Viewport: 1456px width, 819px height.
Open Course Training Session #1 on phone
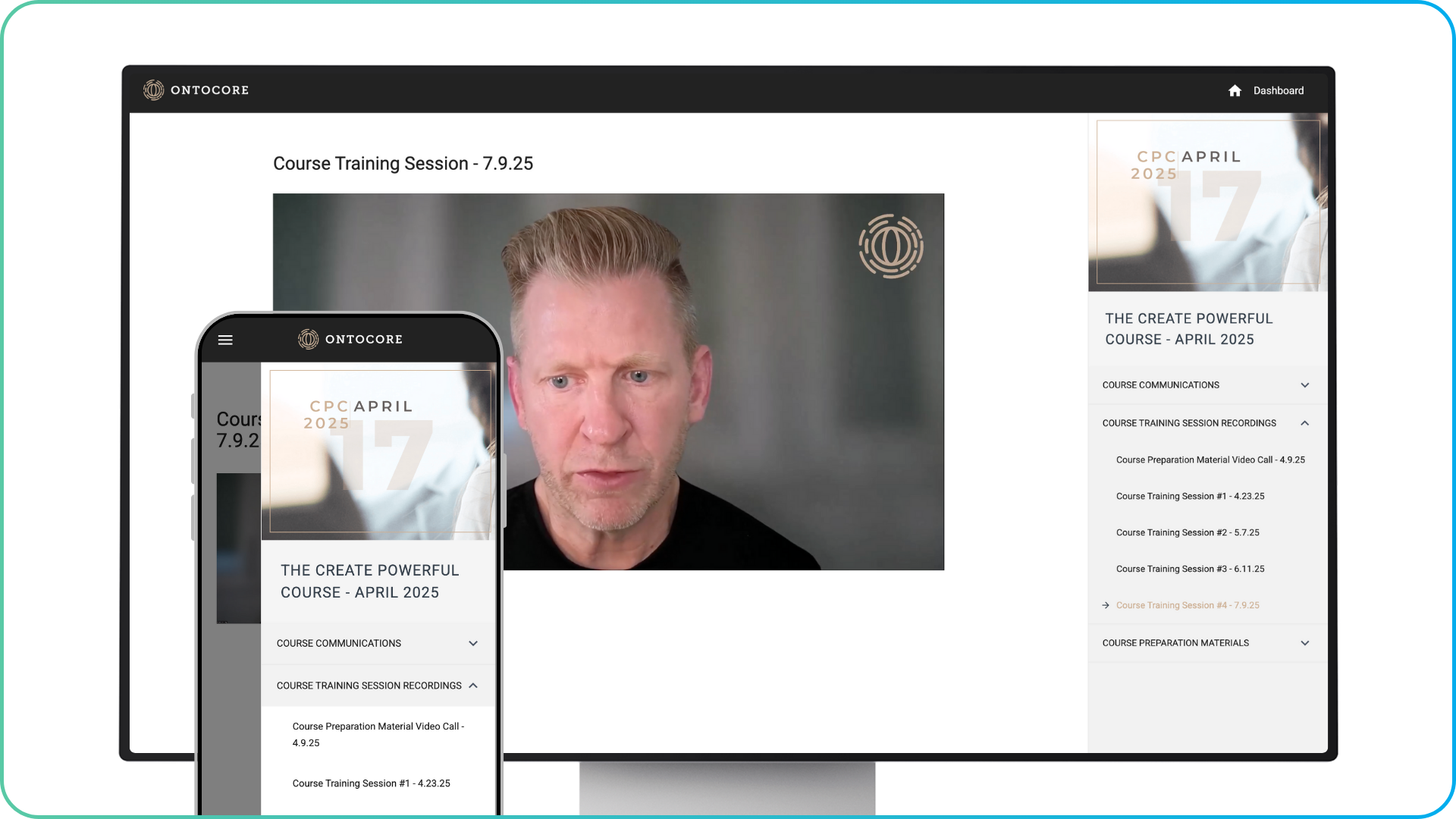371,783
